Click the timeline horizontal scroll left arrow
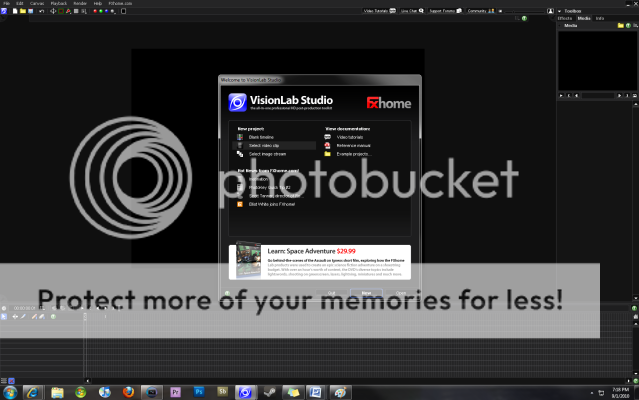The width and height of the screenshot is (639, 400). click(87, 381)
